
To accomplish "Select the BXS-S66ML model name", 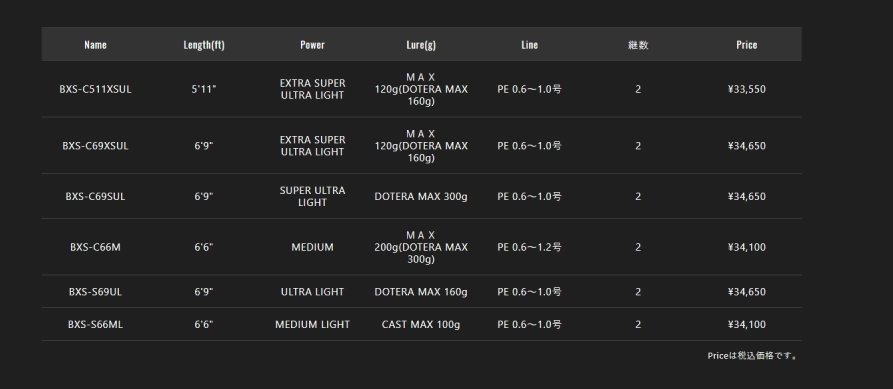I will (95, 325).
